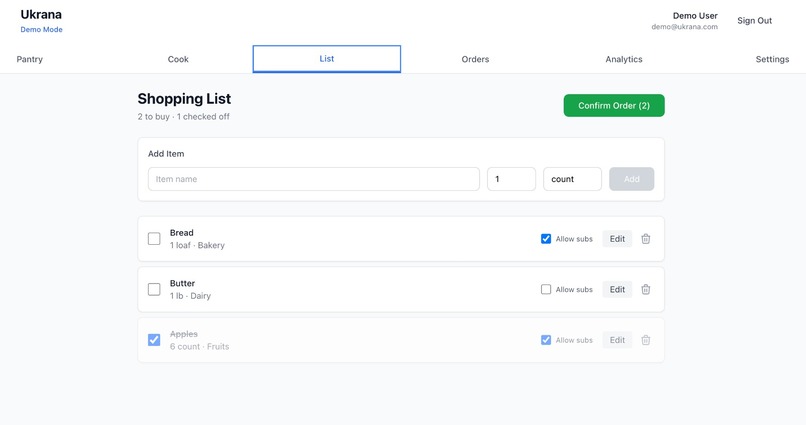
Task: Click the '1 lb · Dairy' detail text
Action: (190, 296)
